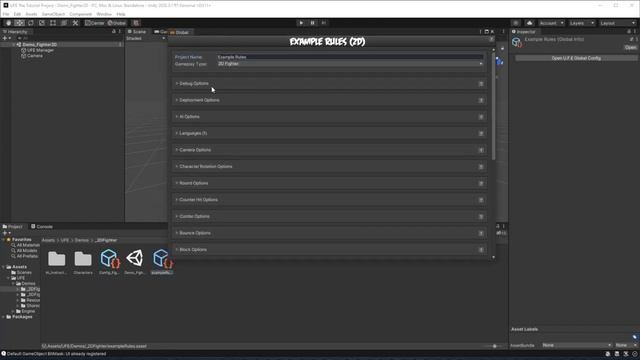Select the Move tool in toolbar
640x360 pixels.
point(20,23)
